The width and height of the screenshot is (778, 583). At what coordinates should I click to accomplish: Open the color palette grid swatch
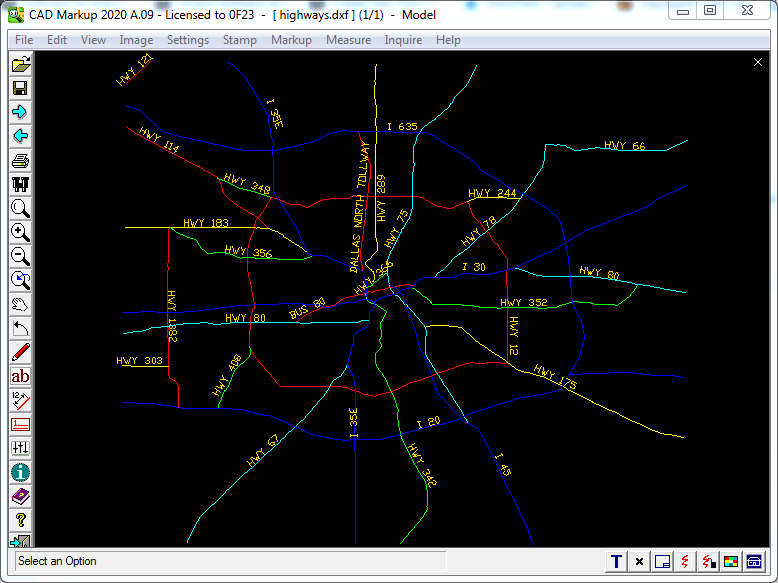731,562
